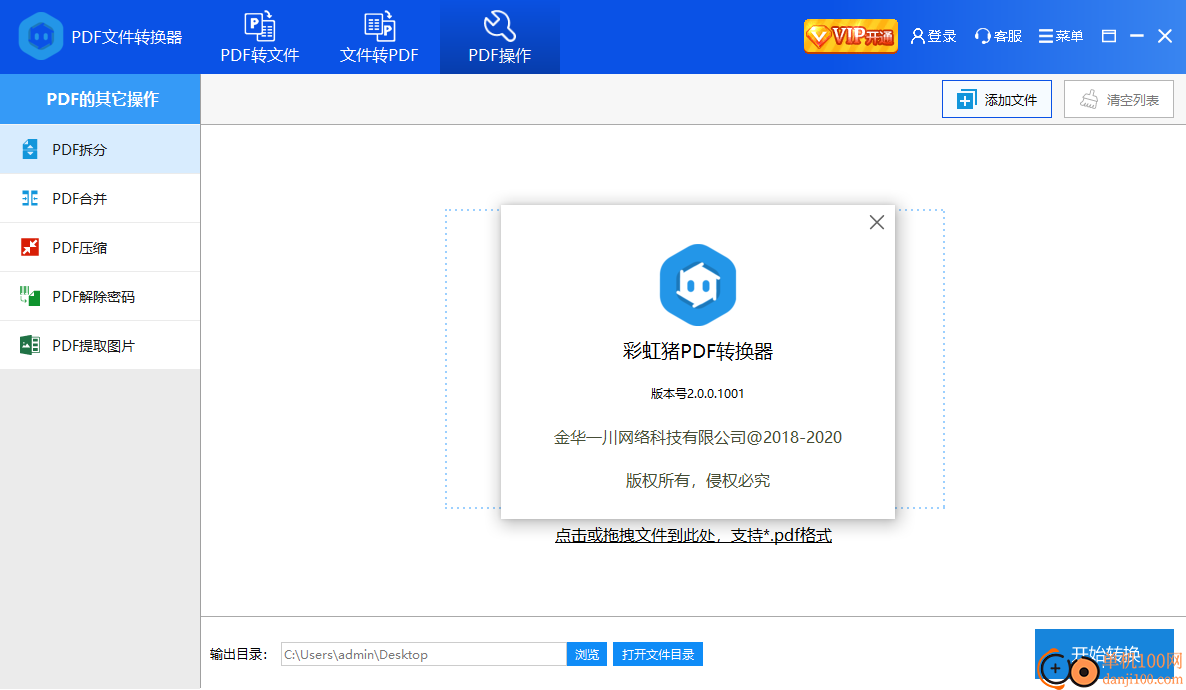Click the person icon beside 登录

[x=917, y=36]
